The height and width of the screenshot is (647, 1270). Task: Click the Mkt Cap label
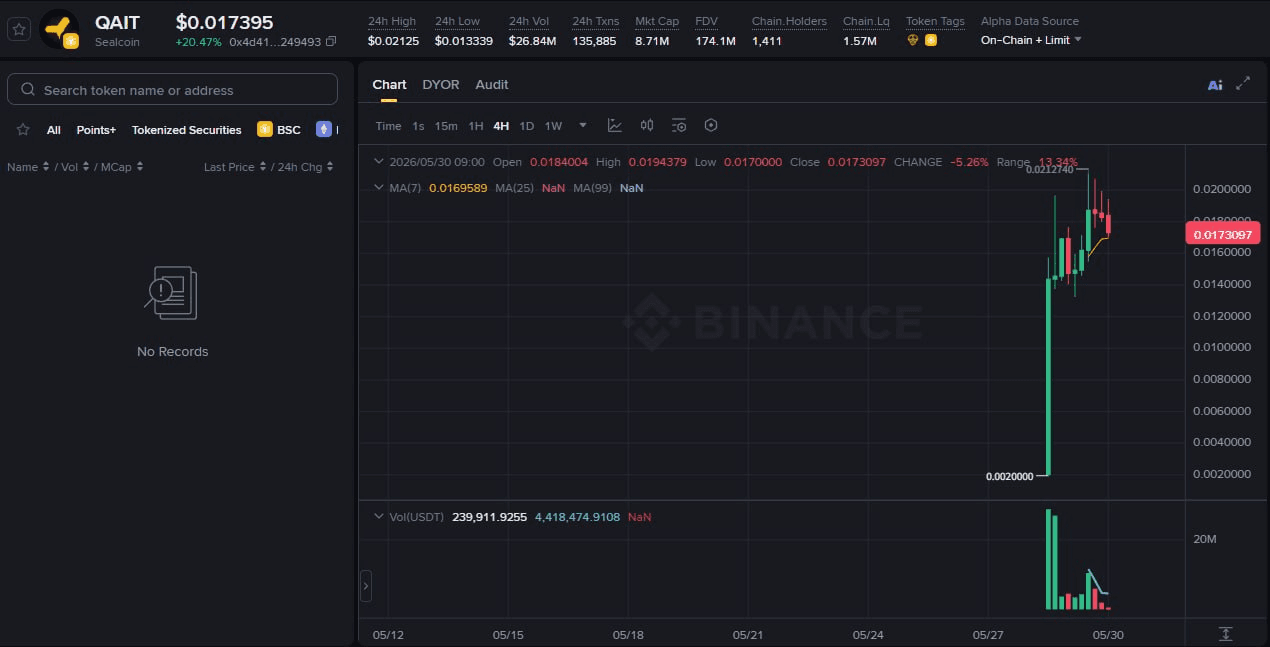(657, 21)
